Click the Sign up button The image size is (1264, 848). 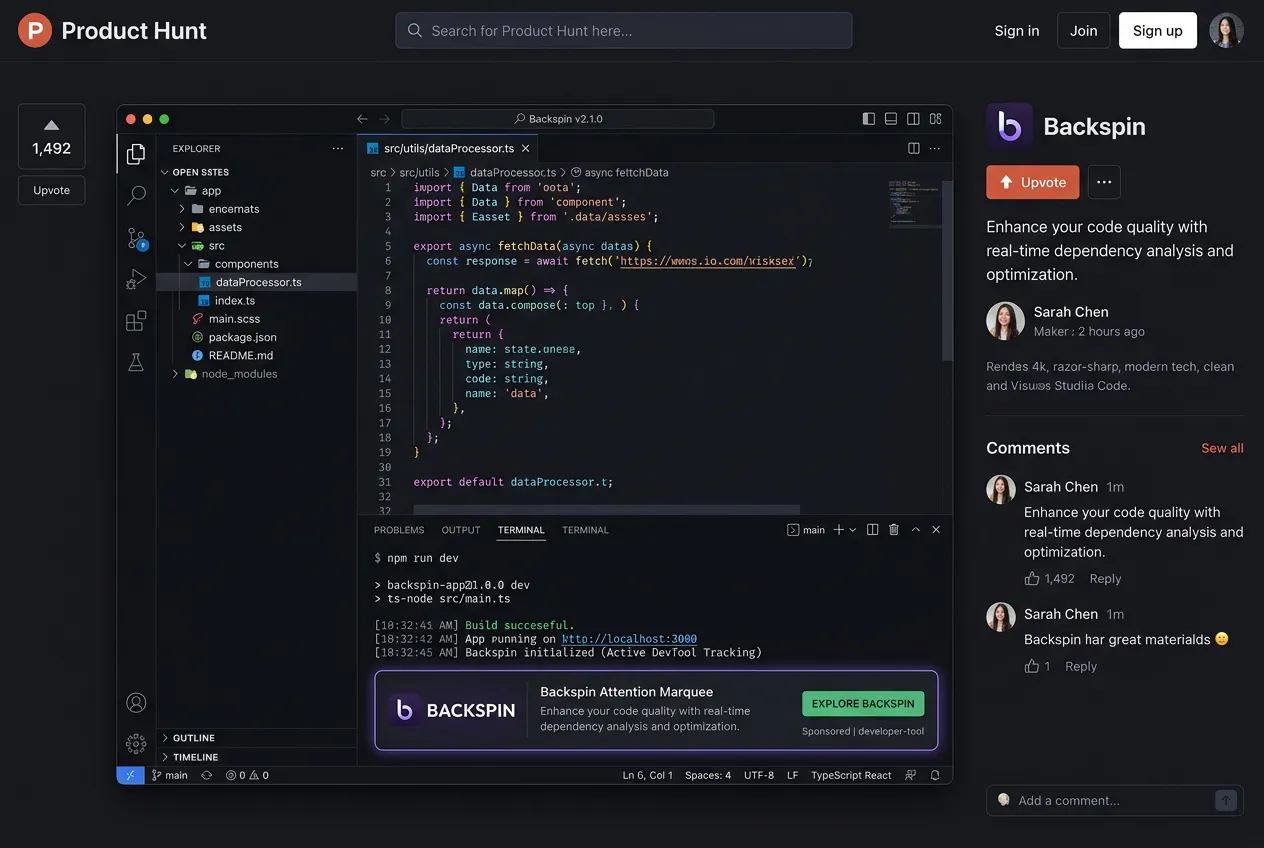1158,31
